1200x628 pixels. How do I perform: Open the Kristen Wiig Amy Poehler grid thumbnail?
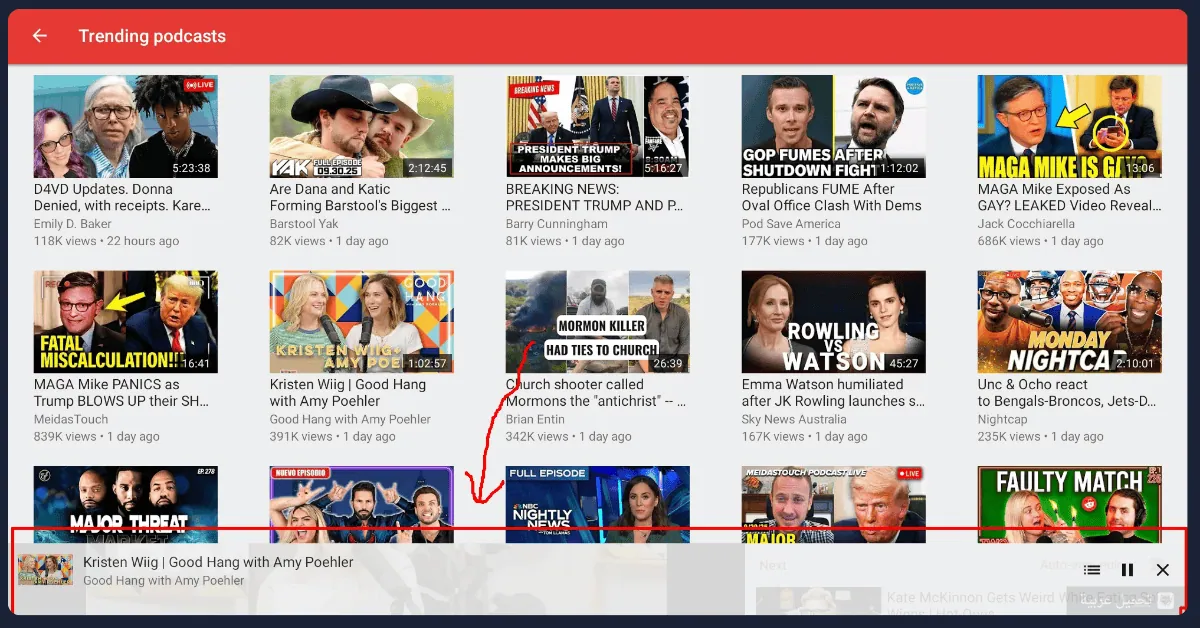point(362,322)
